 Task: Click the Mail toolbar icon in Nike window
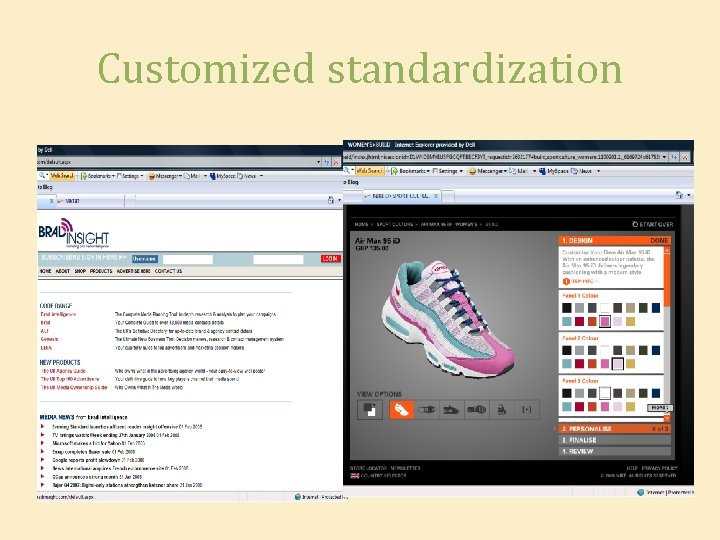(512, 171)
